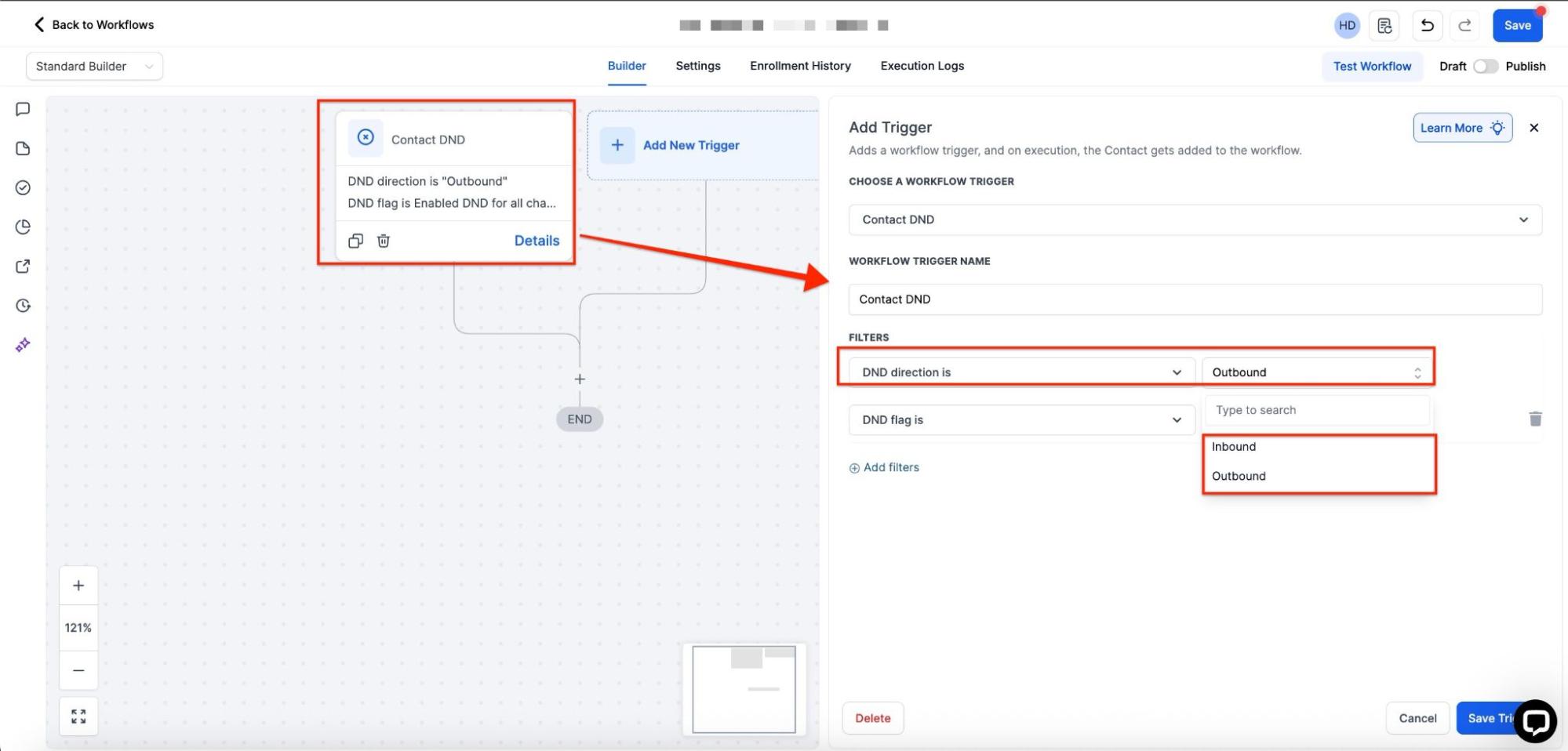Click the undo arrow icon
Image resolution: width=1568 pixels, height=751 pixels.
[1427, 26]
